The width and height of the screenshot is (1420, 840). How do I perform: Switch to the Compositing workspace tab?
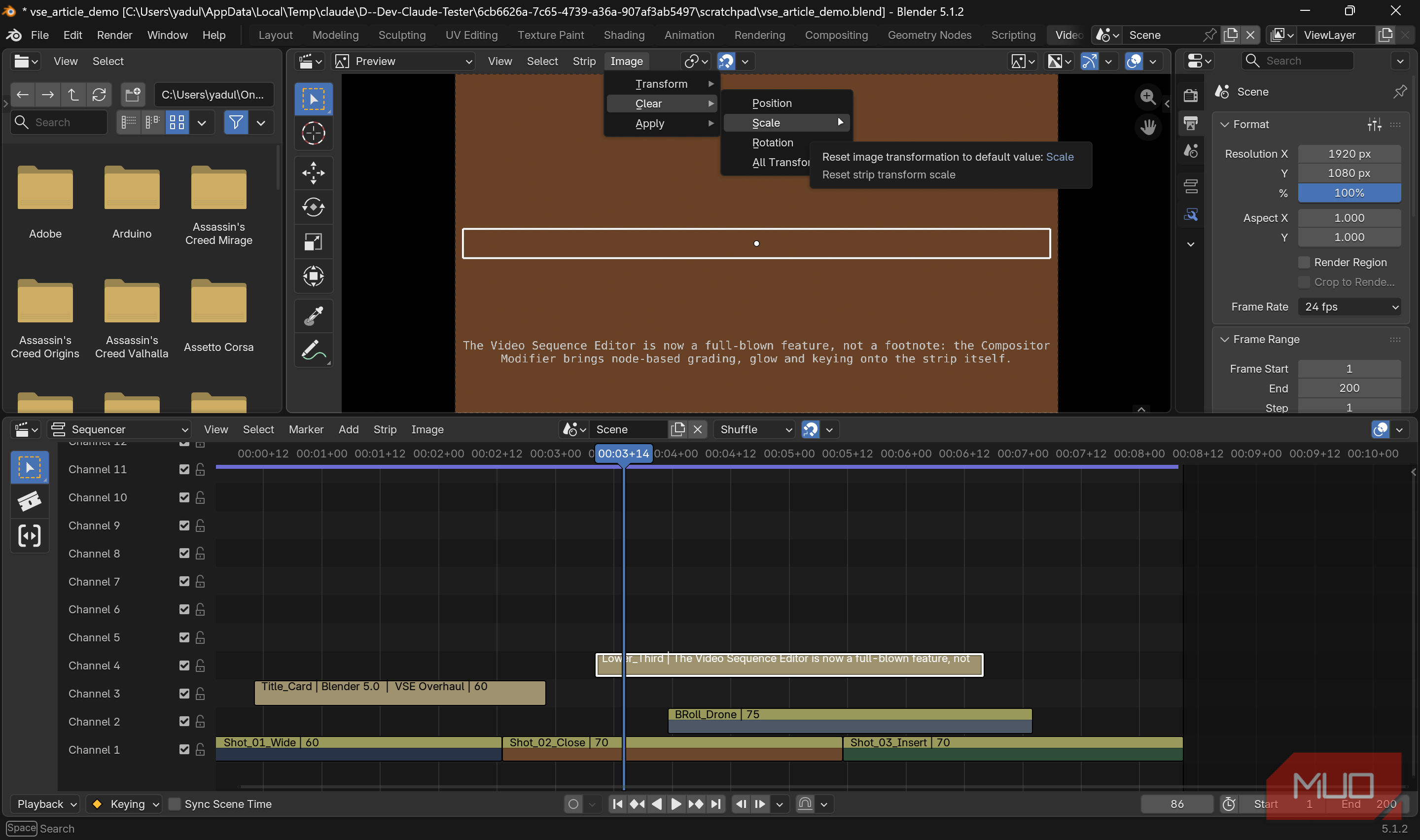(836, 35)
